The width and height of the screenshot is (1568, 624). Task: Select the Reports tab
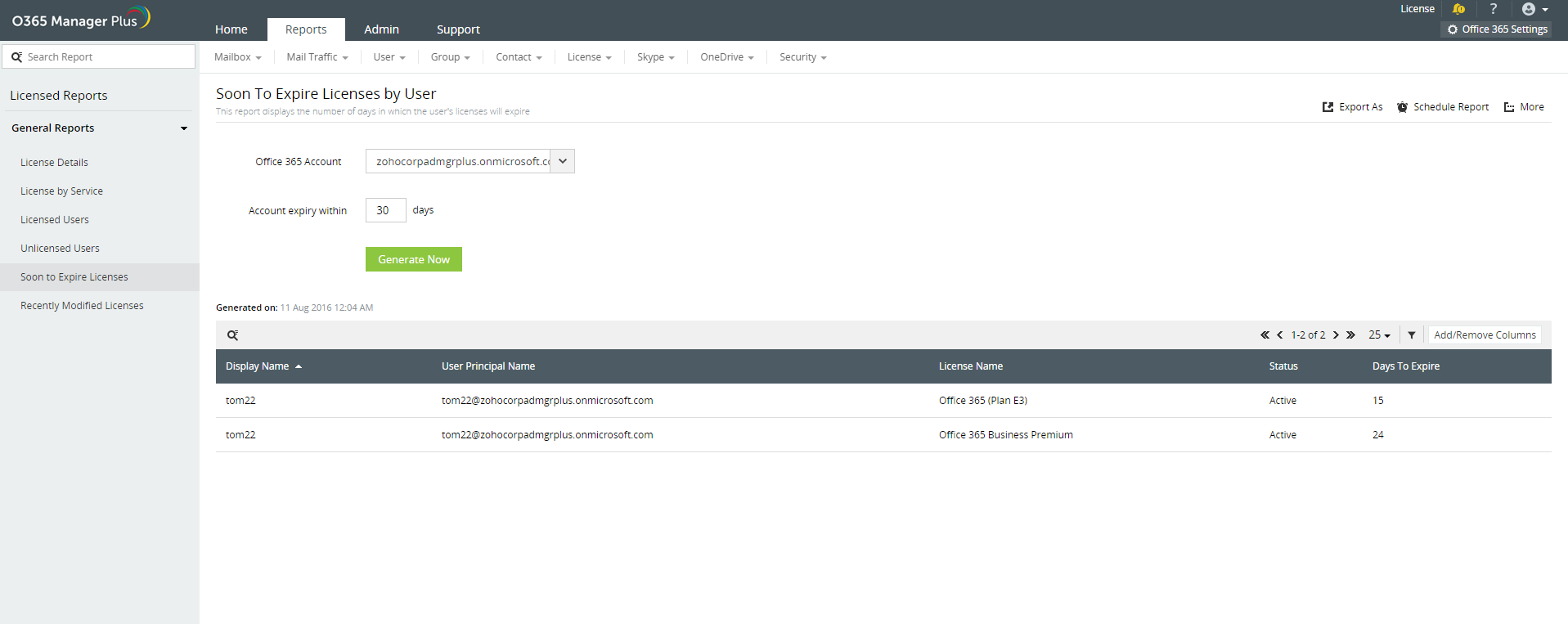(306, 29)
